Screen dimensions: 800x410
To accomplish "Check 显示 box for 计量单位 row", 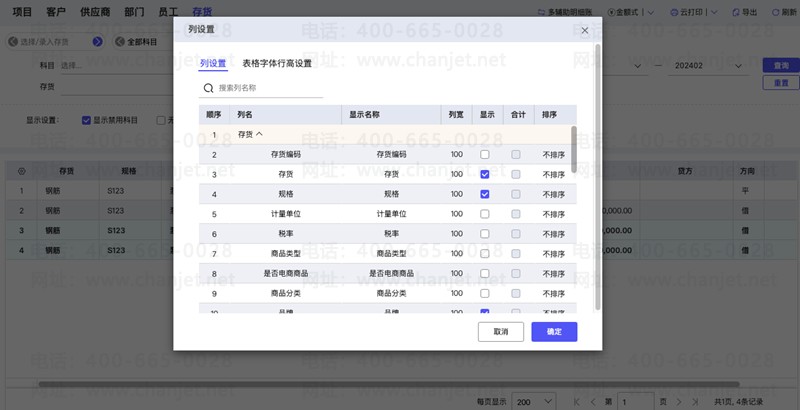I will 485,214.
